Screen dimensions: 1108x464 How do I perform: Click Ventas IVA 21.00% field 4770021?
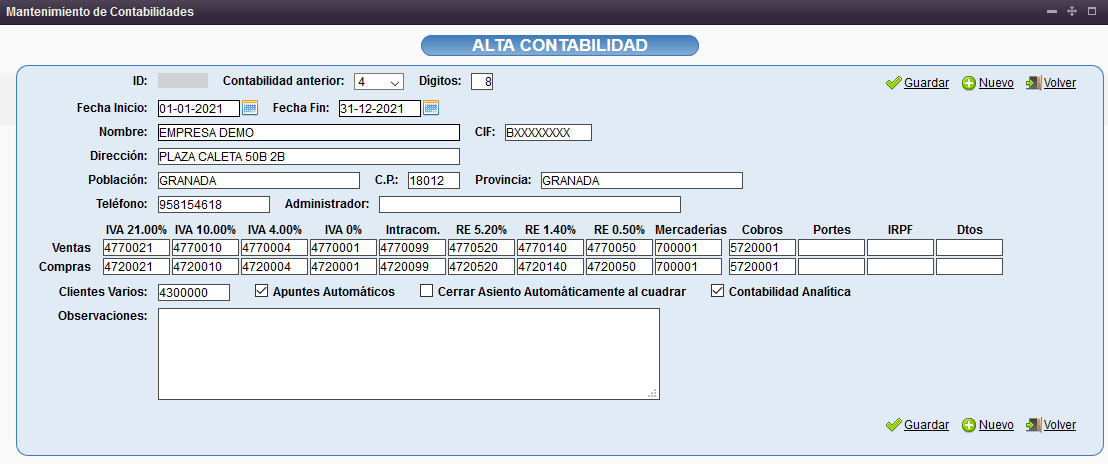point(136,248)
